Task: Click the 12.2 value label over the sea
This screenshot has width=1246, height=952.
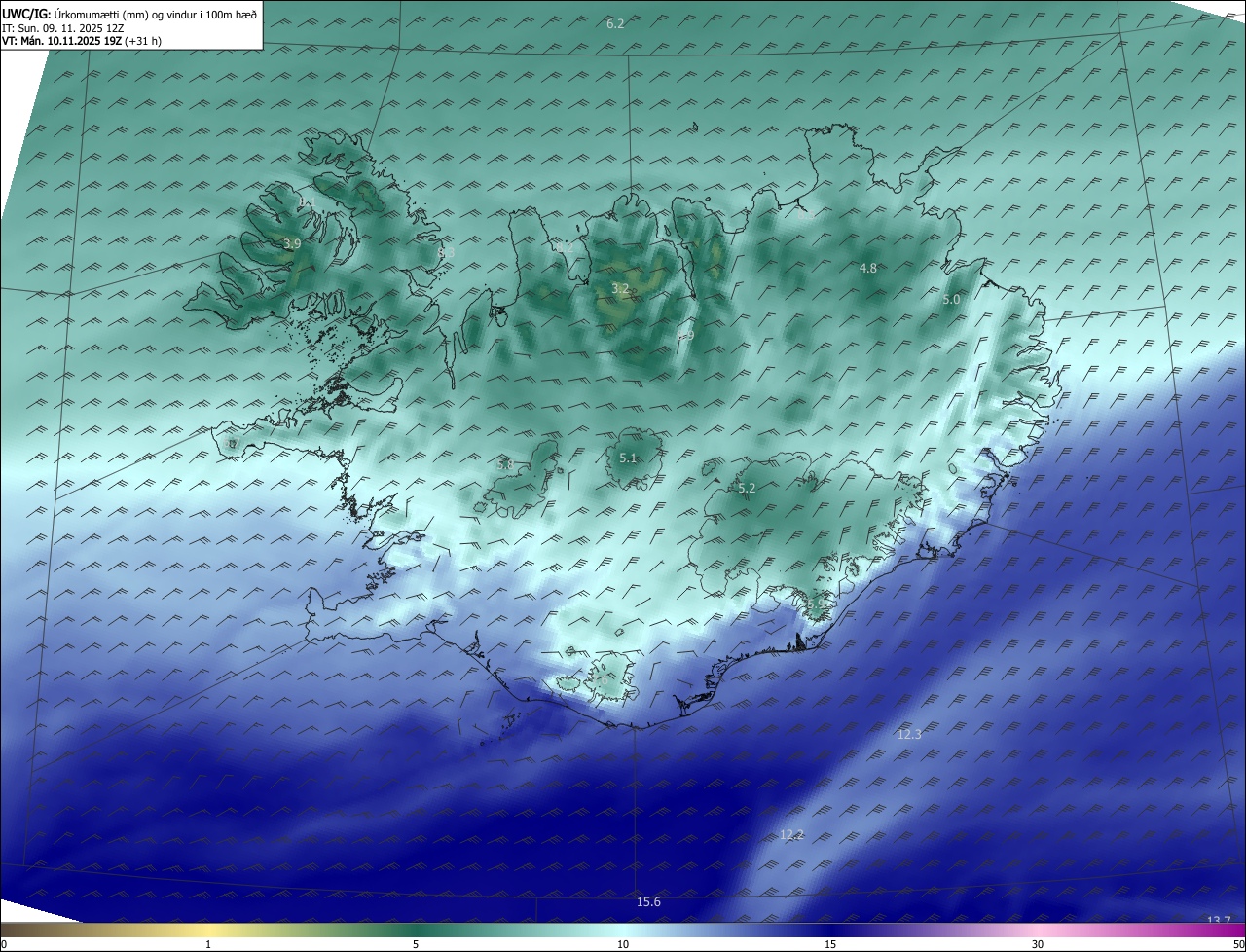Action: pos(792,835)
